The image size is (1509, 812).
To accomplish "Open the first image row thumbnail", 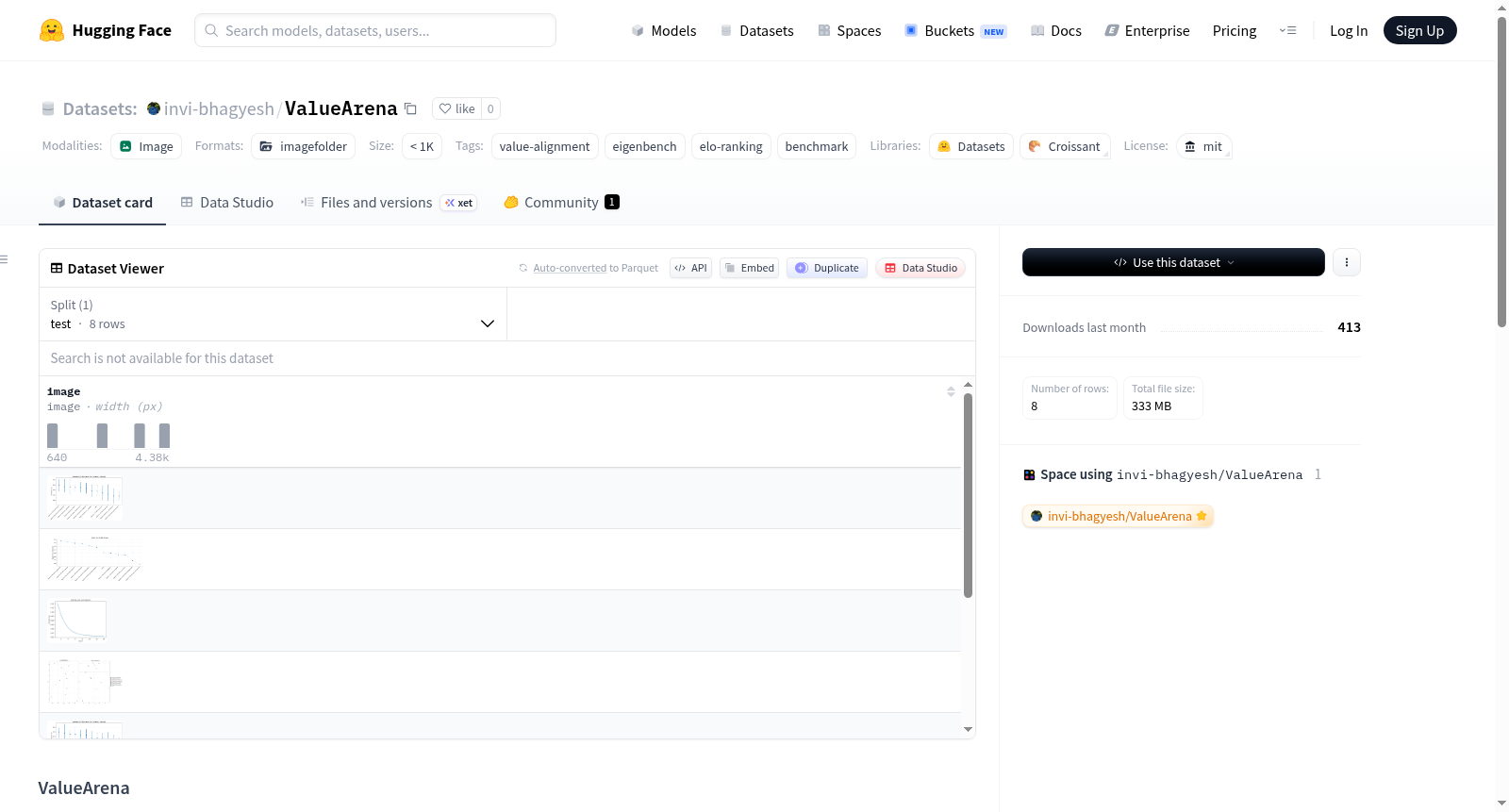I will pos(85,498).
